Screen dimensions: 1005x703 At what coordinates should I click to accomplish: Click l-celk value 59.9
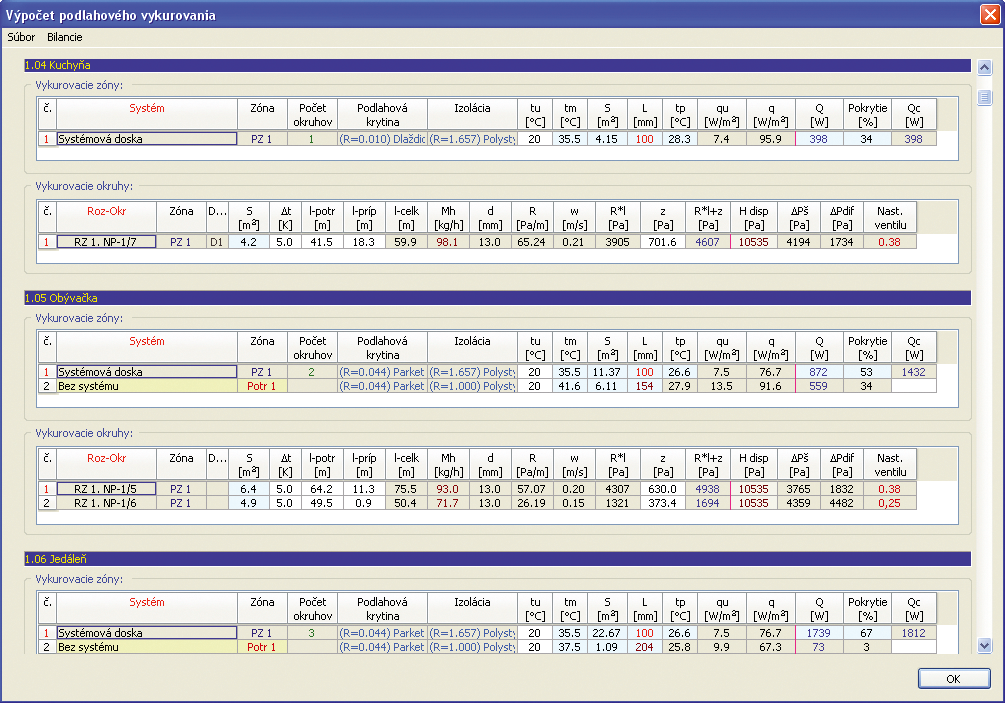pos(406,242)
